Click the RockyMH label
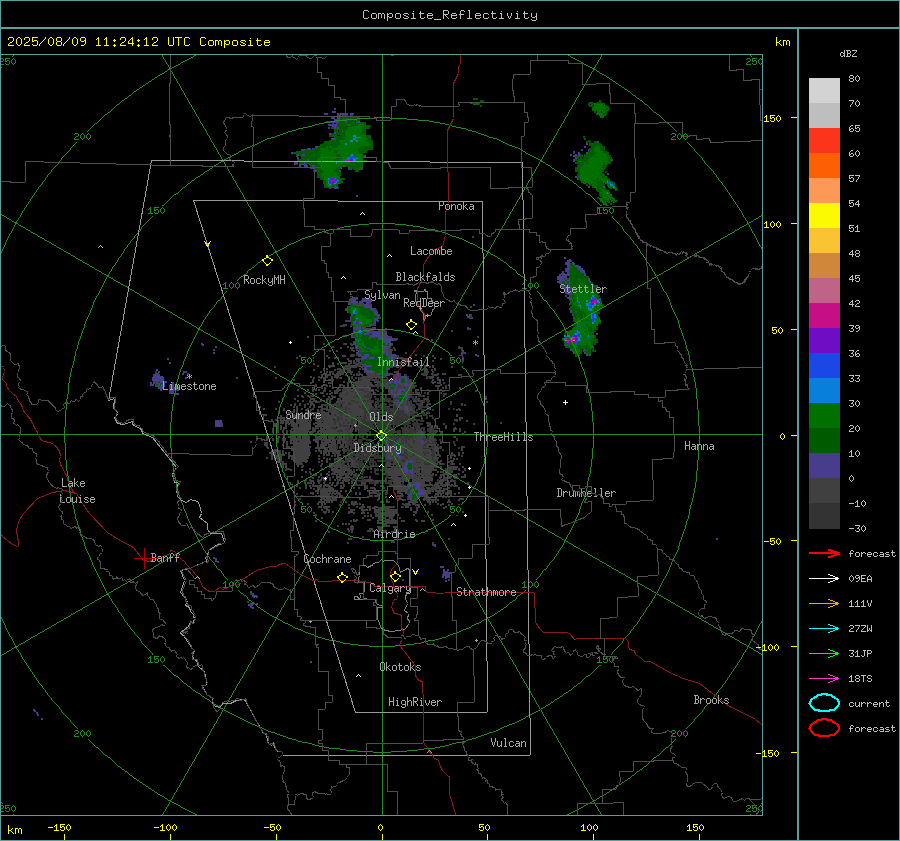Viewport: 900px width, 841px height. coord(264,280)
